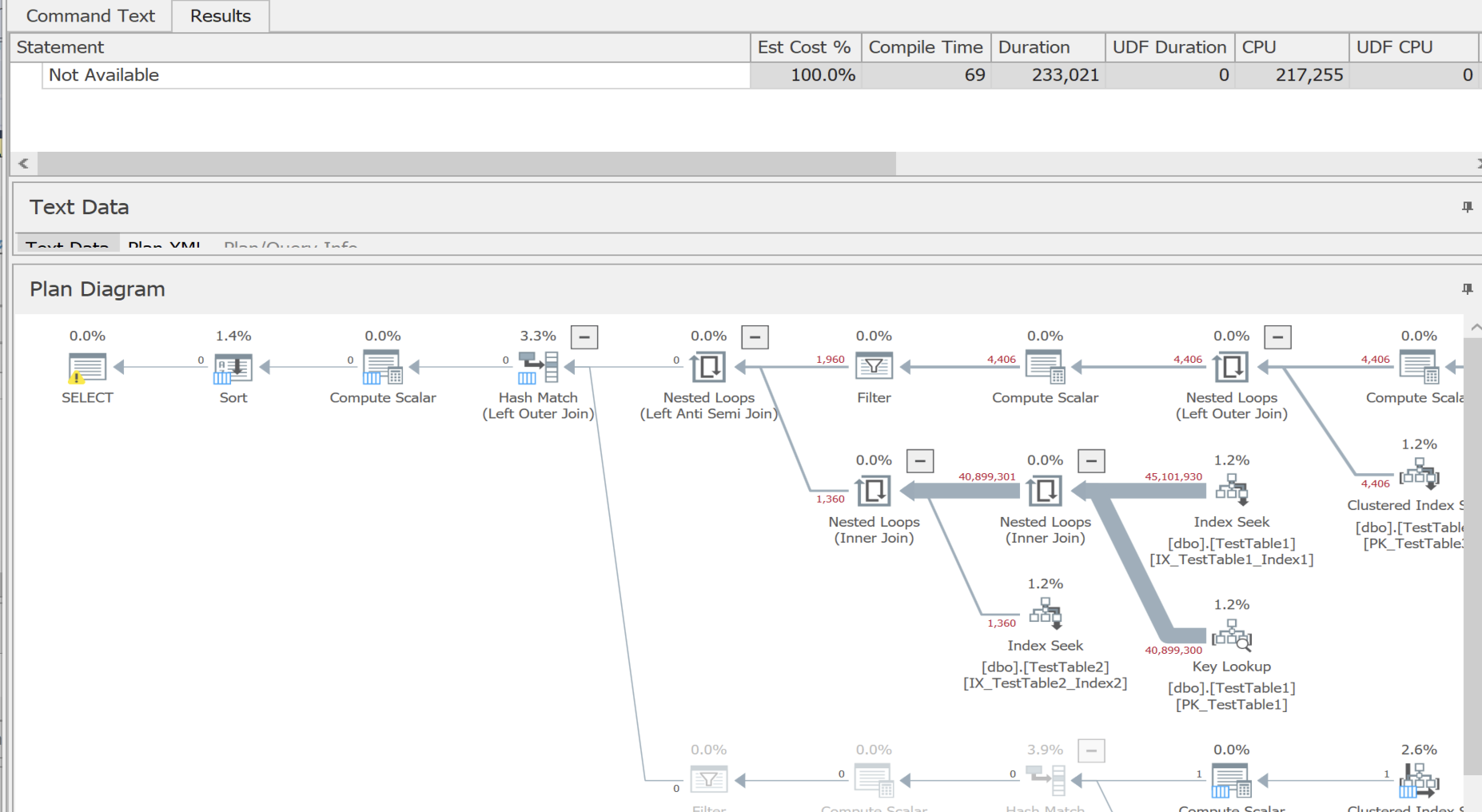Click the 40,899,301 row count label
Viewport: 1482px width, 812px height.
click(987, 476)
